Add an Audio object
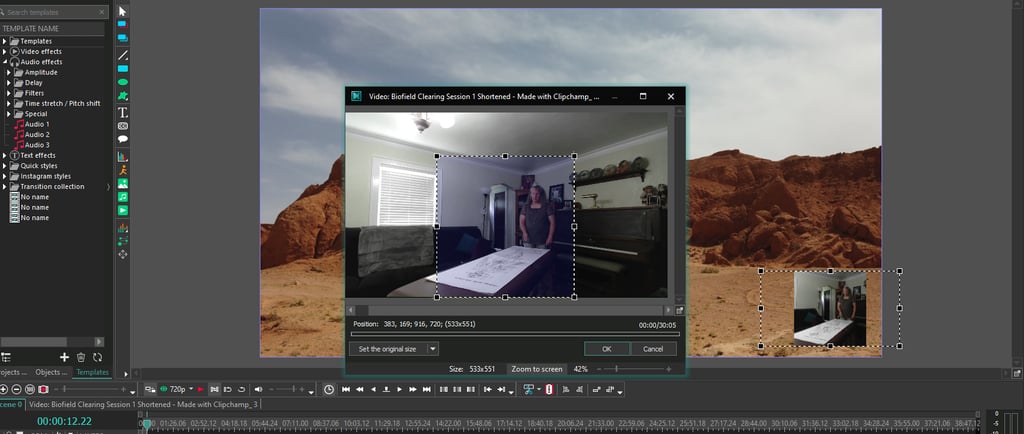 [x=123, y=196]
